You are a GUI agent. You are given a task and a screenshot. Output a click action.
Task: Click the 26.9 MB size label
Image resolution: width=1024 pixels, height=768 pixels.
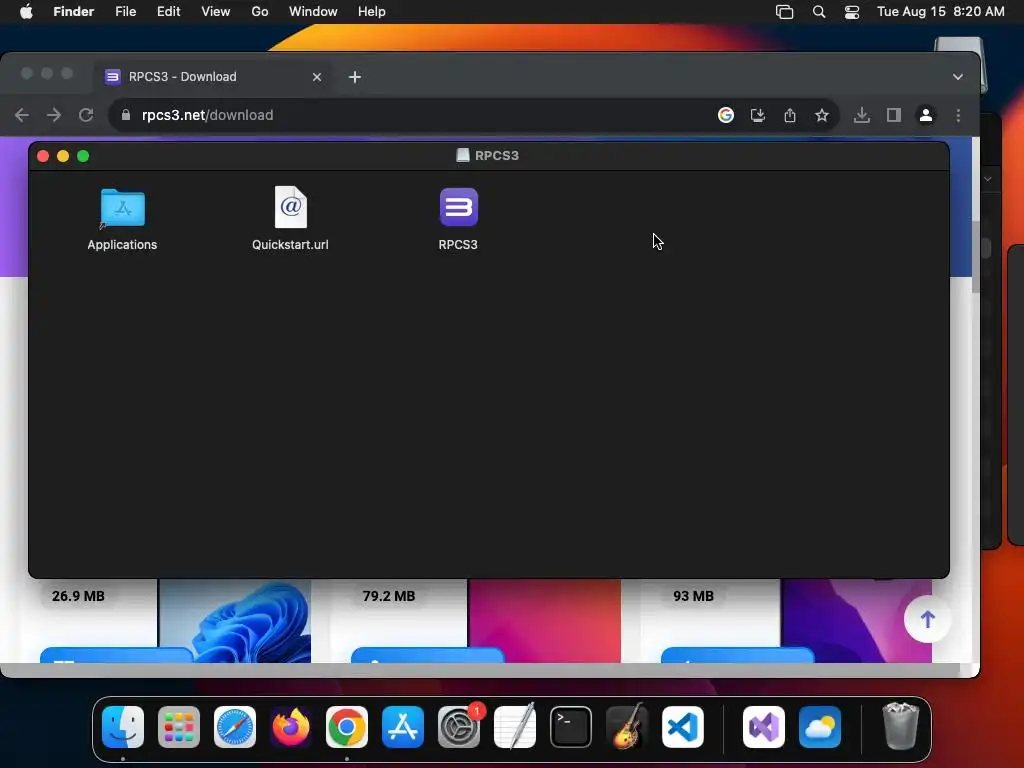coord(78,596)
